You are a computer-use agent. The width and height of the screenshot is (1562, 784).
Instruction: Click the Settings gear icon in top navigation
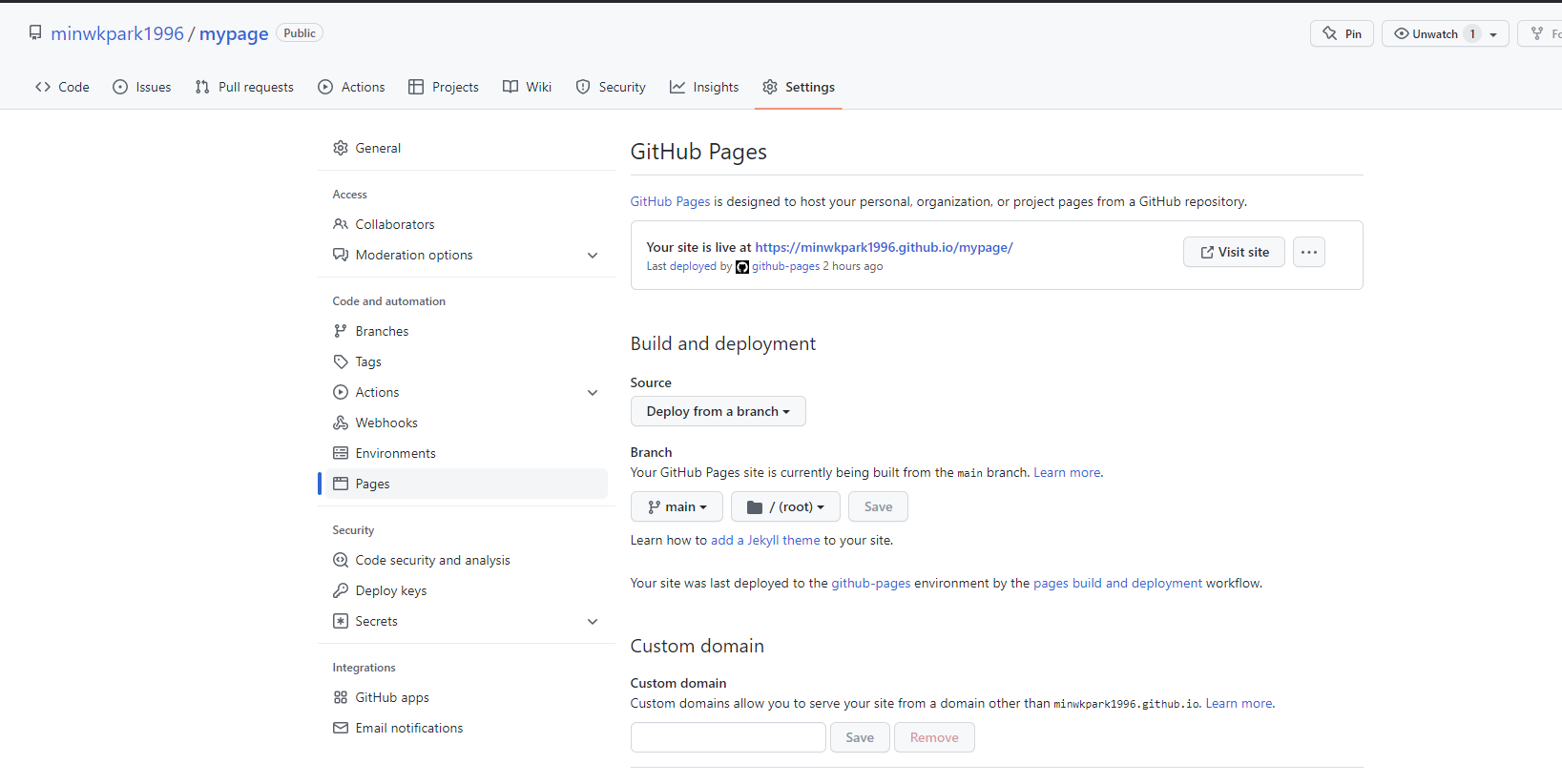(x=770, y=87)
